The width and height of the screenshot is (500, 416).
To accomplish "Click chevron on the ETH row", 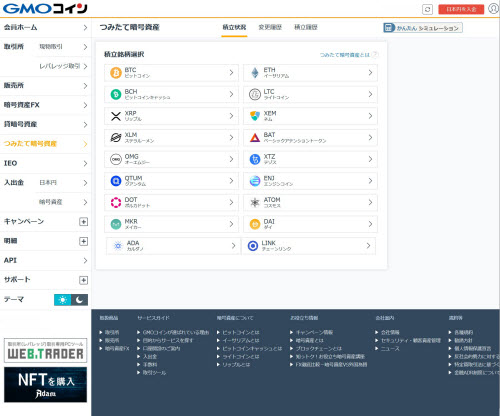I will pos(370,72).
